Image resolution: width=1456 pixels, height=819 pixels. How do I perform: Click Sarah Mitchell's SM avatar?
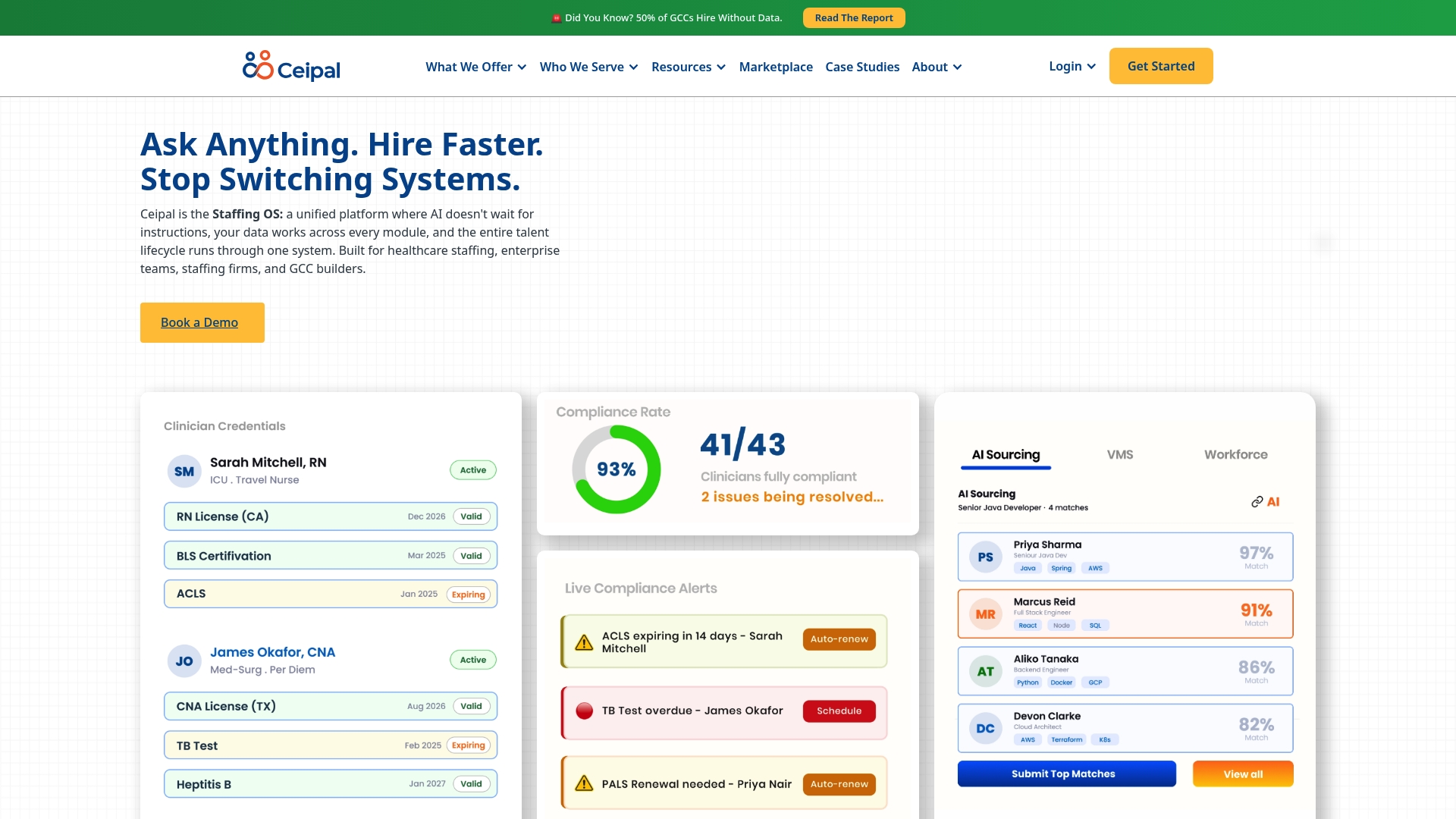[184, 471]
